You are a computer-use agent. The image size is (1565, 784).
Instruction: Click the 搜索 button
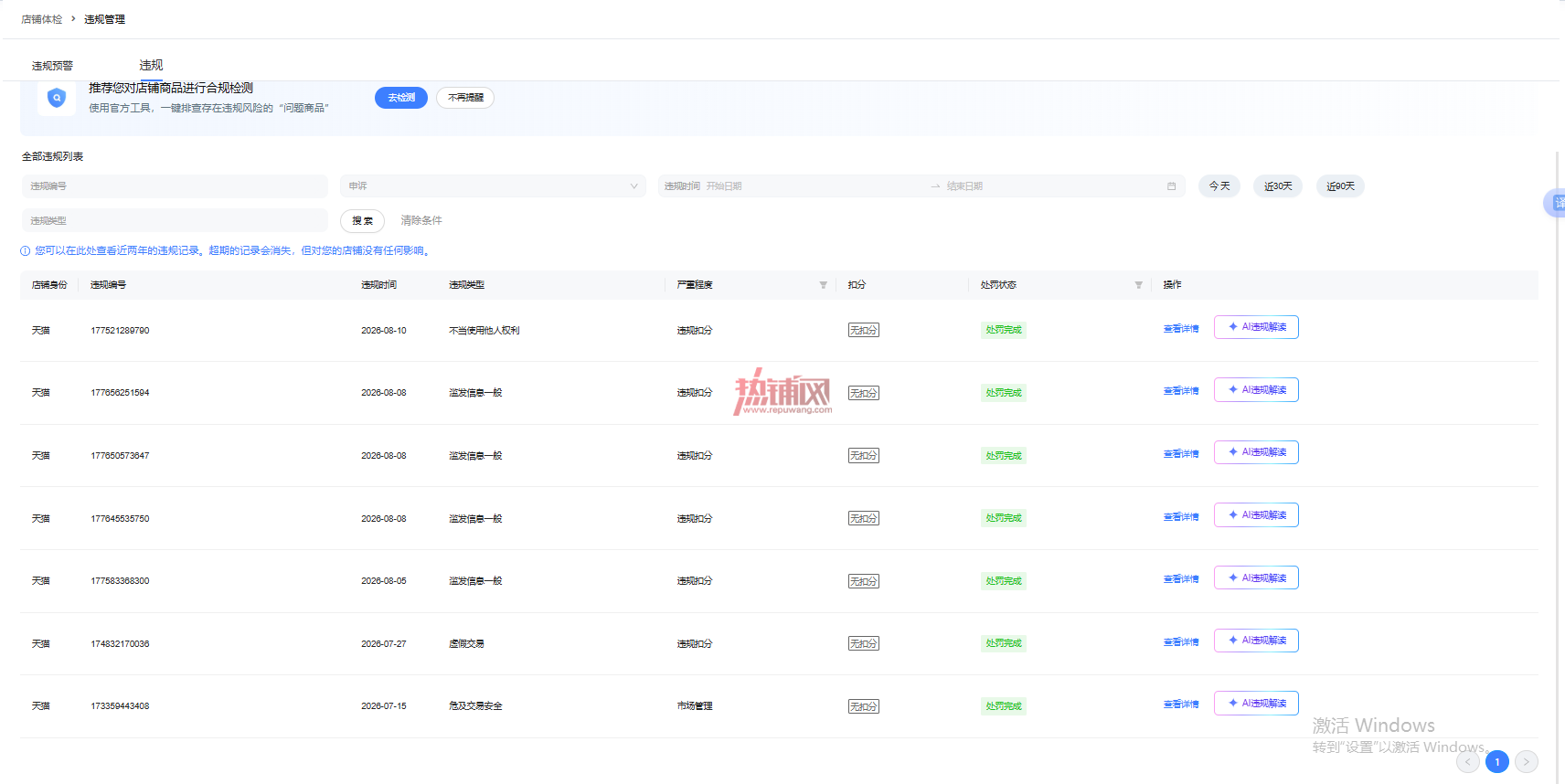point(363,221)
